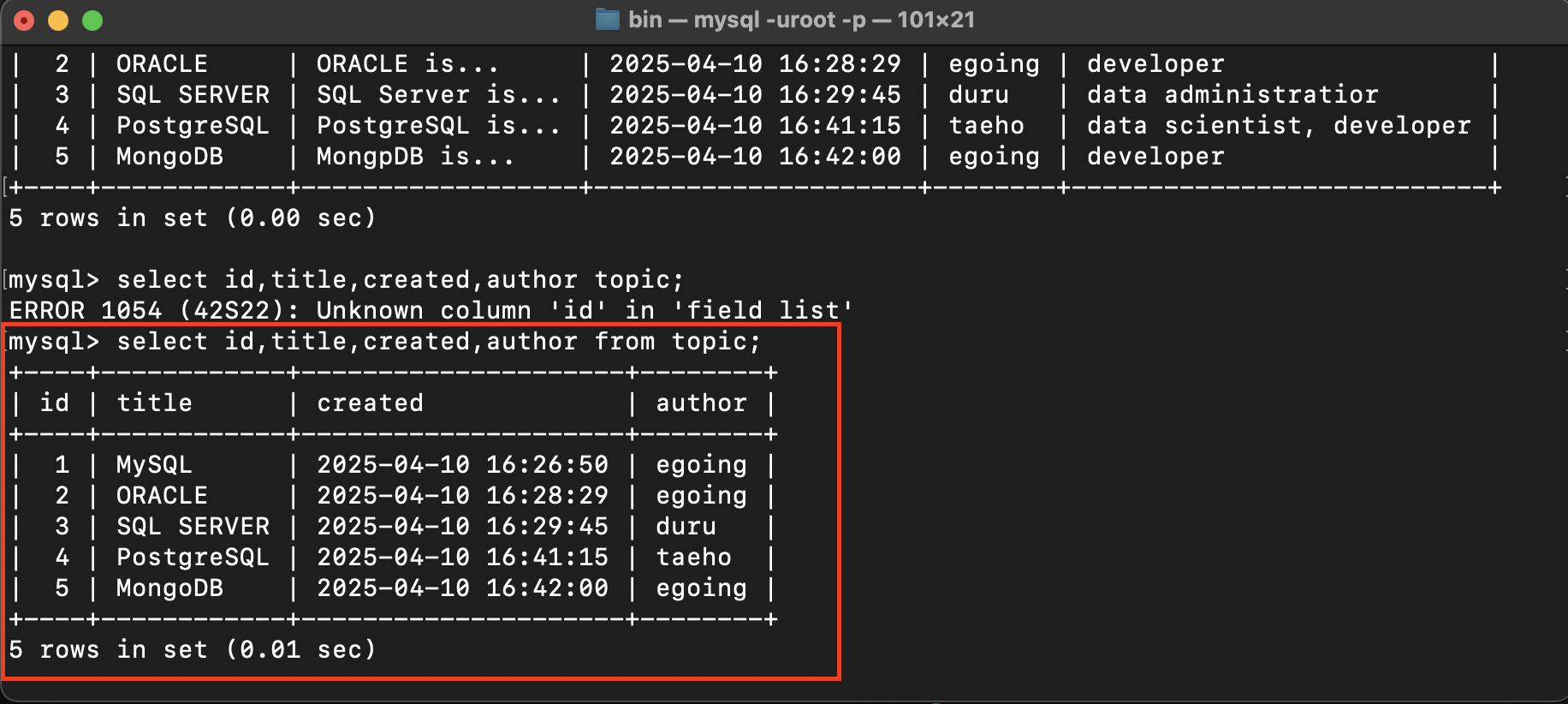The height and width of the screenshot is (704, 1568).
Task: Click the 'select id,title,created,author from topic;' command
Action: [x=438, y=342]
